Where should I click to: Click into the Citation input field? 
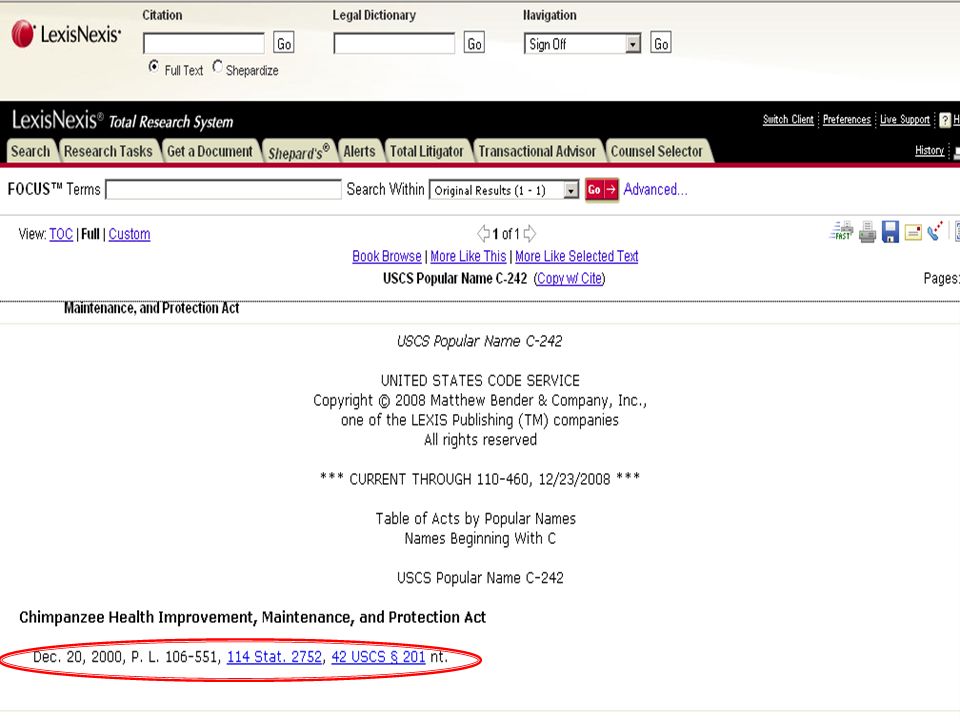pos(204,43)
